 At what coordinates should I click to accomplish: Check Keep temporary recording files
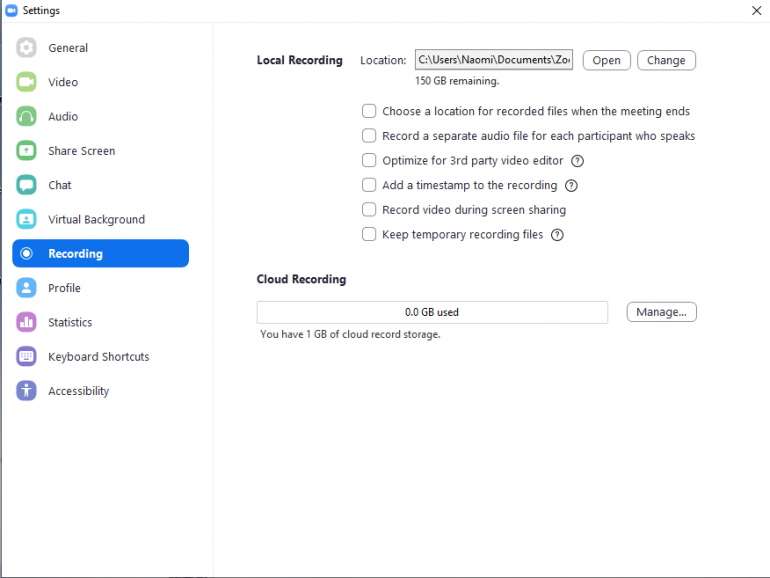[x=369, y=234]
